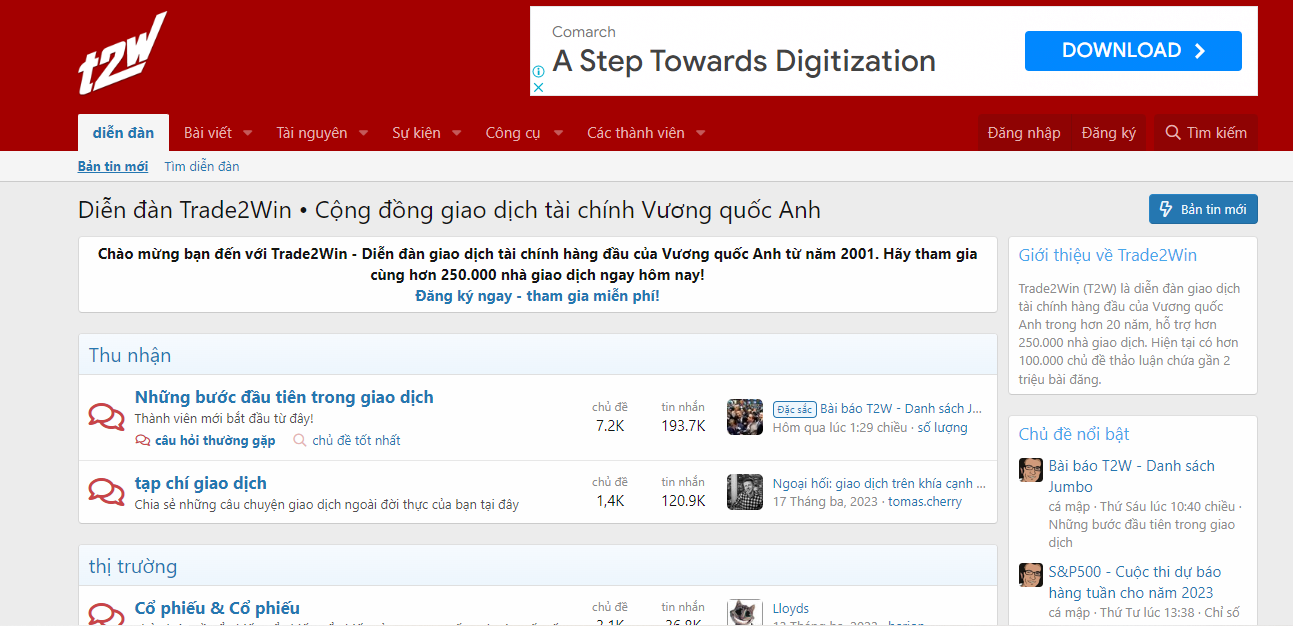Click the A Step Towards Digitization ad text
Screen dimensions: 1293x626
point(744,61)
